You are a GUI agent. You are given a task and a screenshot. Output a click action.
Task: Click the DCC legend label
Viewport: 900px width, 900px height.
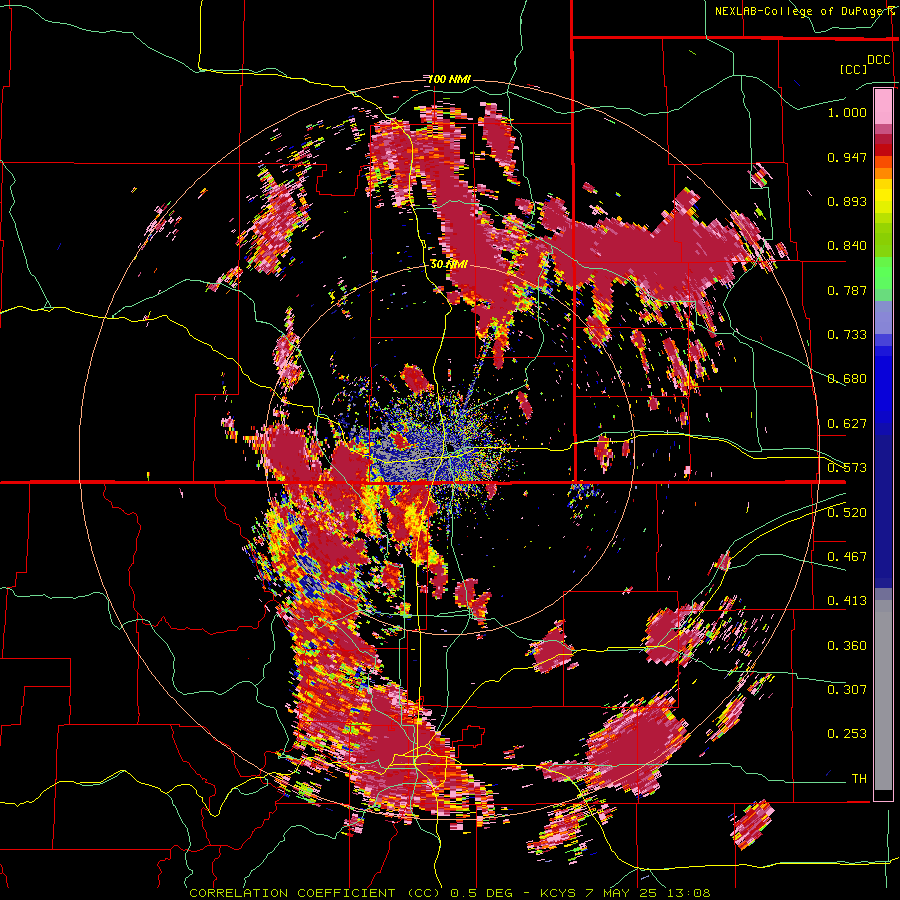(878, 60)
